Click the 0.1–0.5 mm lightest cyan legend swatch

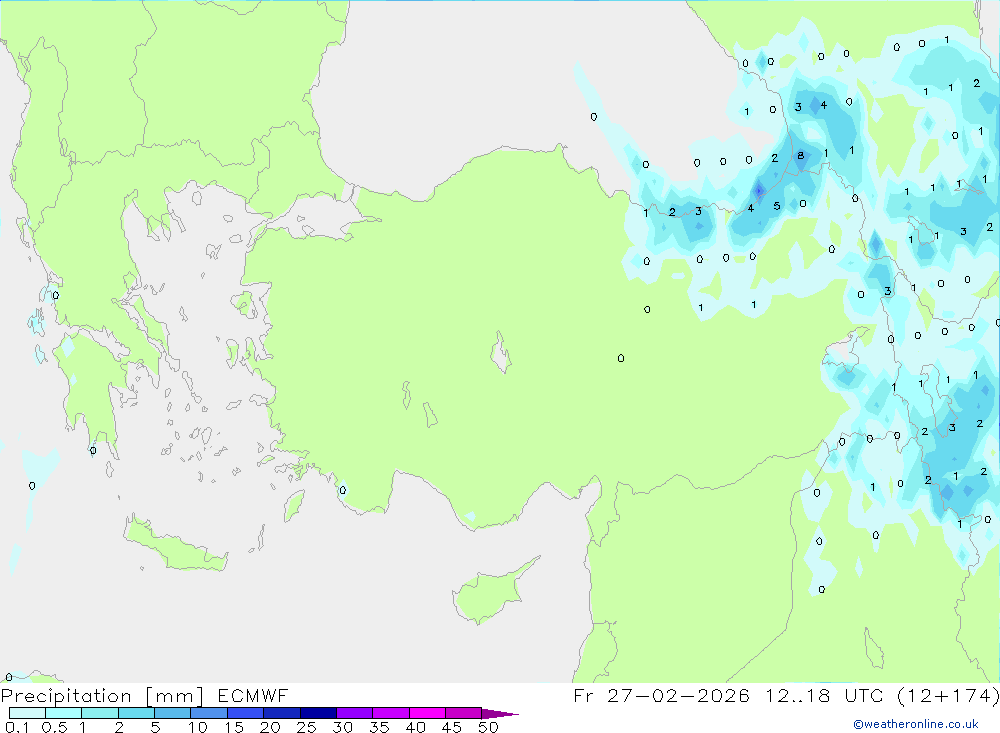27,713
